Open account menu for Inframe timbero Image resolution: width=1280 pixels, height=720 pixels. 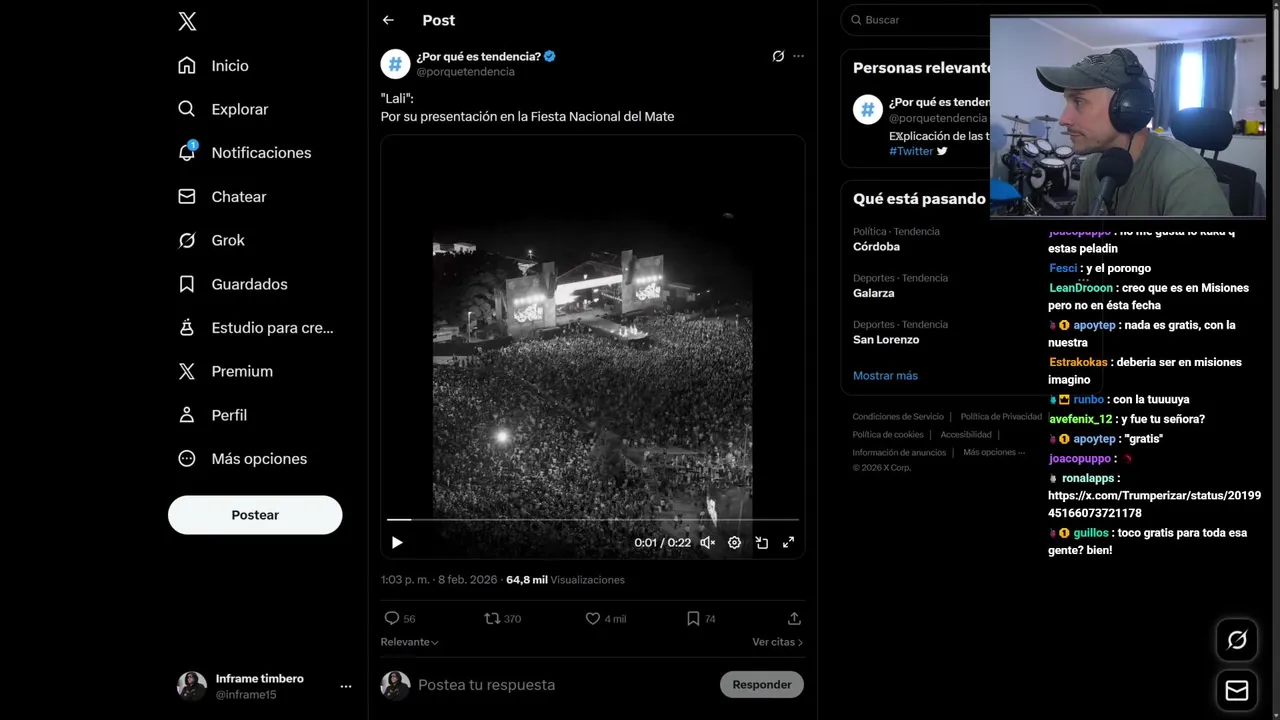tap(346, 686)
